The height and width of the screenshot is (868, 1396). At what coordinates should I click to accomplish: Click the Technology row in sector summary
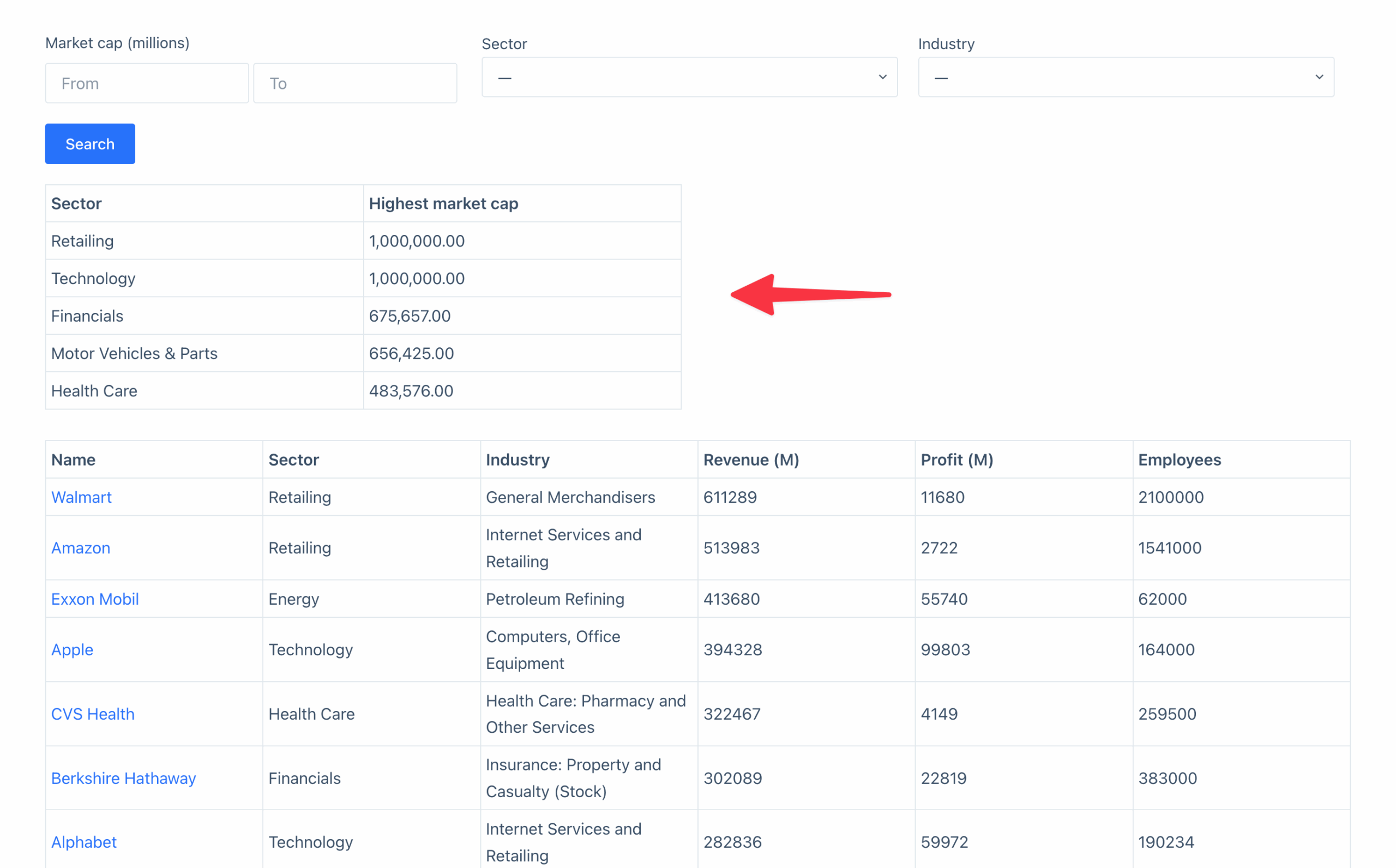pos(94,279)
